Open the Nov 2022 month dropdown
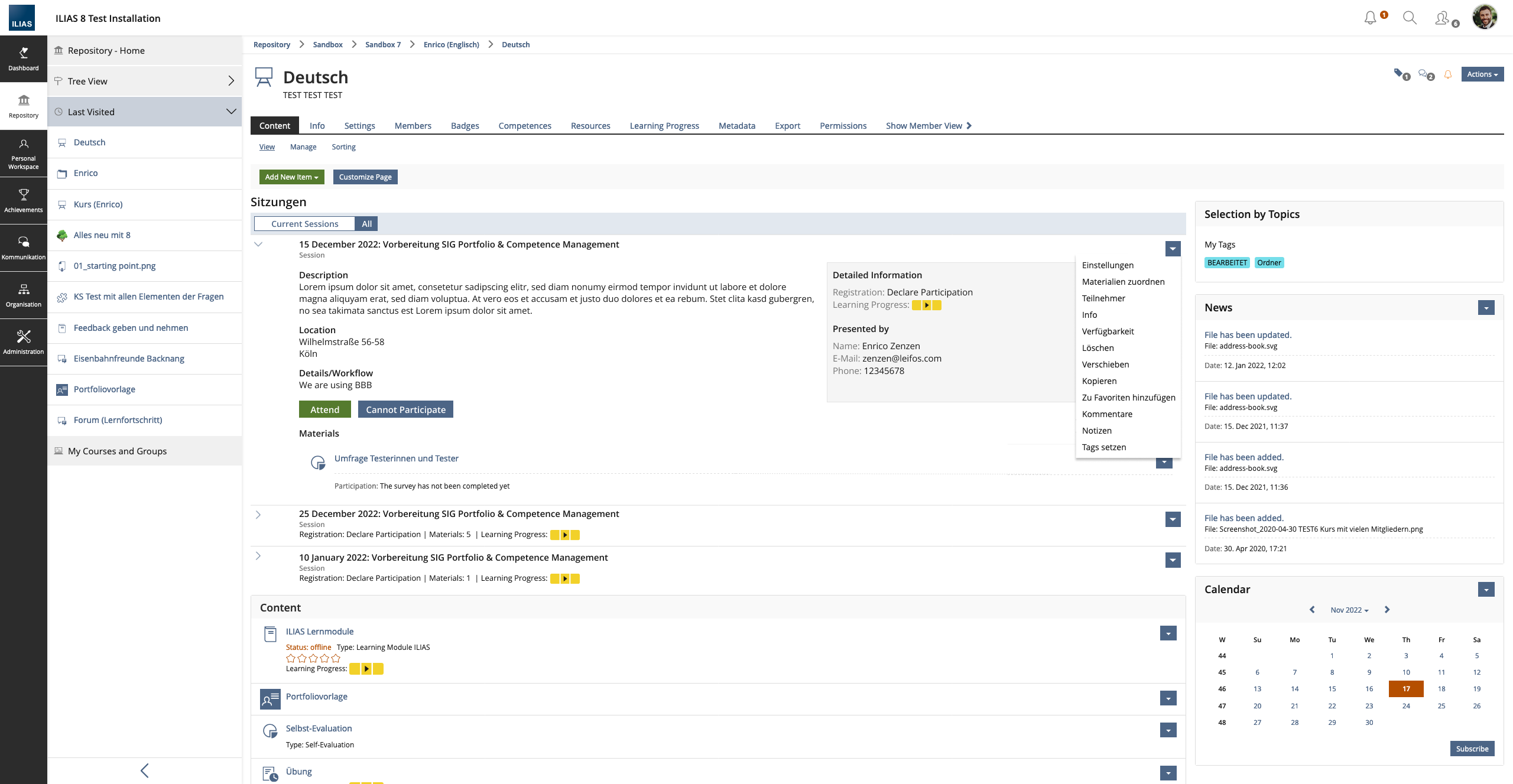 (1349, 610)
